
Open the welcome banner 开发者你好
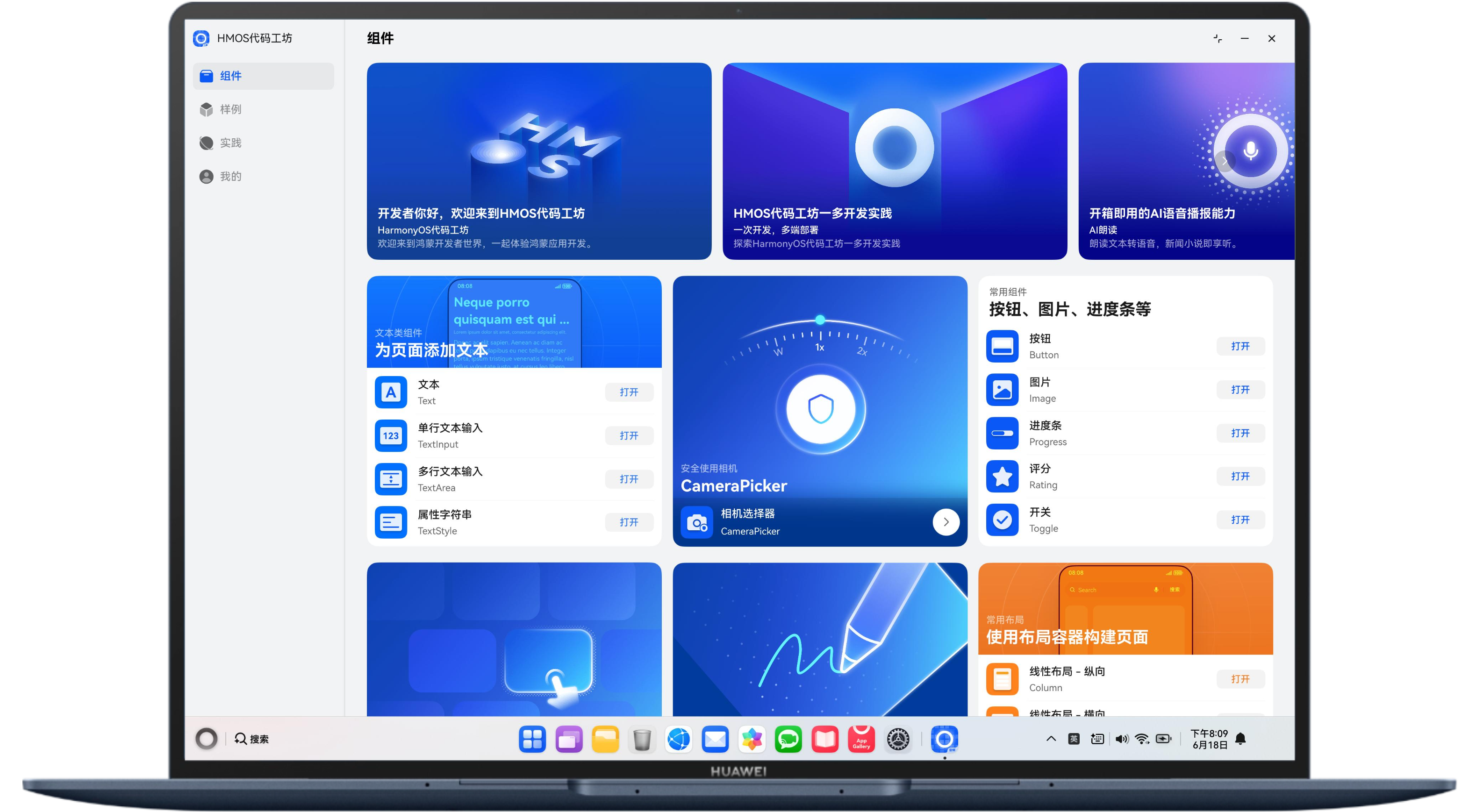pyautogui.click(x=538, y=161)
